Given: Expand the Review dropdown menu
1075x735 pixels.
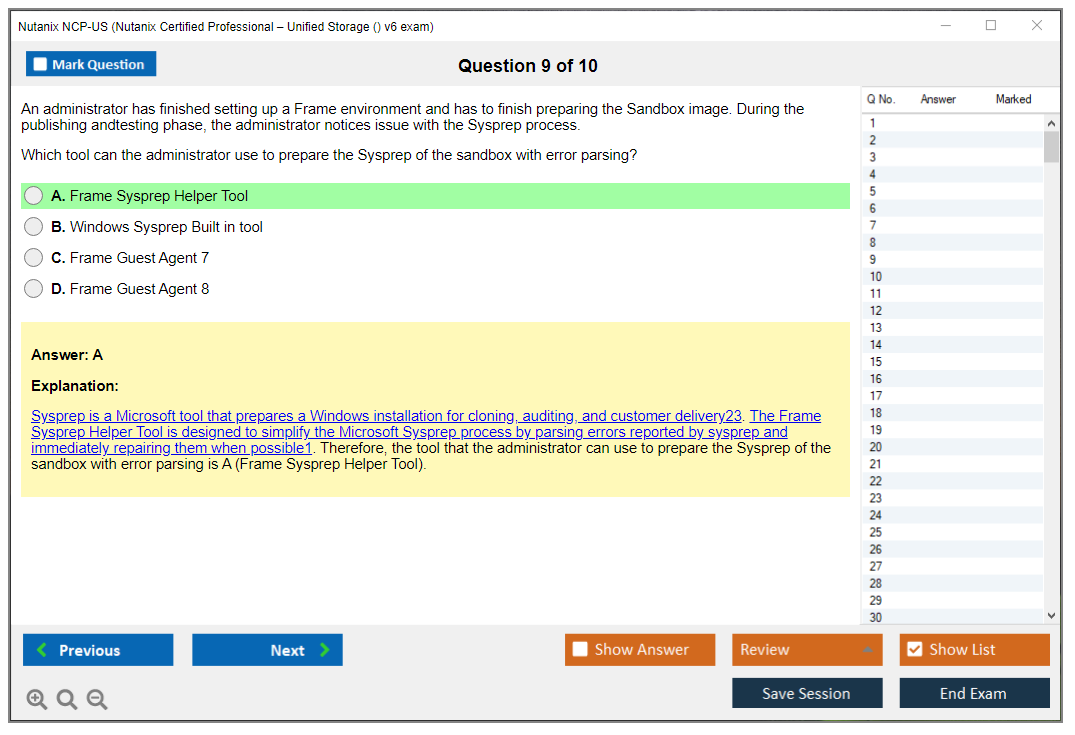Looking at the screenshot, I should [x=806, y=650].
